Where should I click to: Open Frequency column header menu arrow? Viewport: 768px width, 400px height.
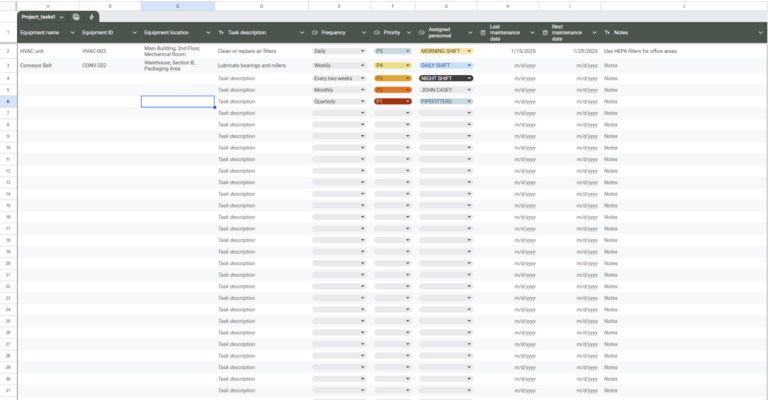point(364,33)
